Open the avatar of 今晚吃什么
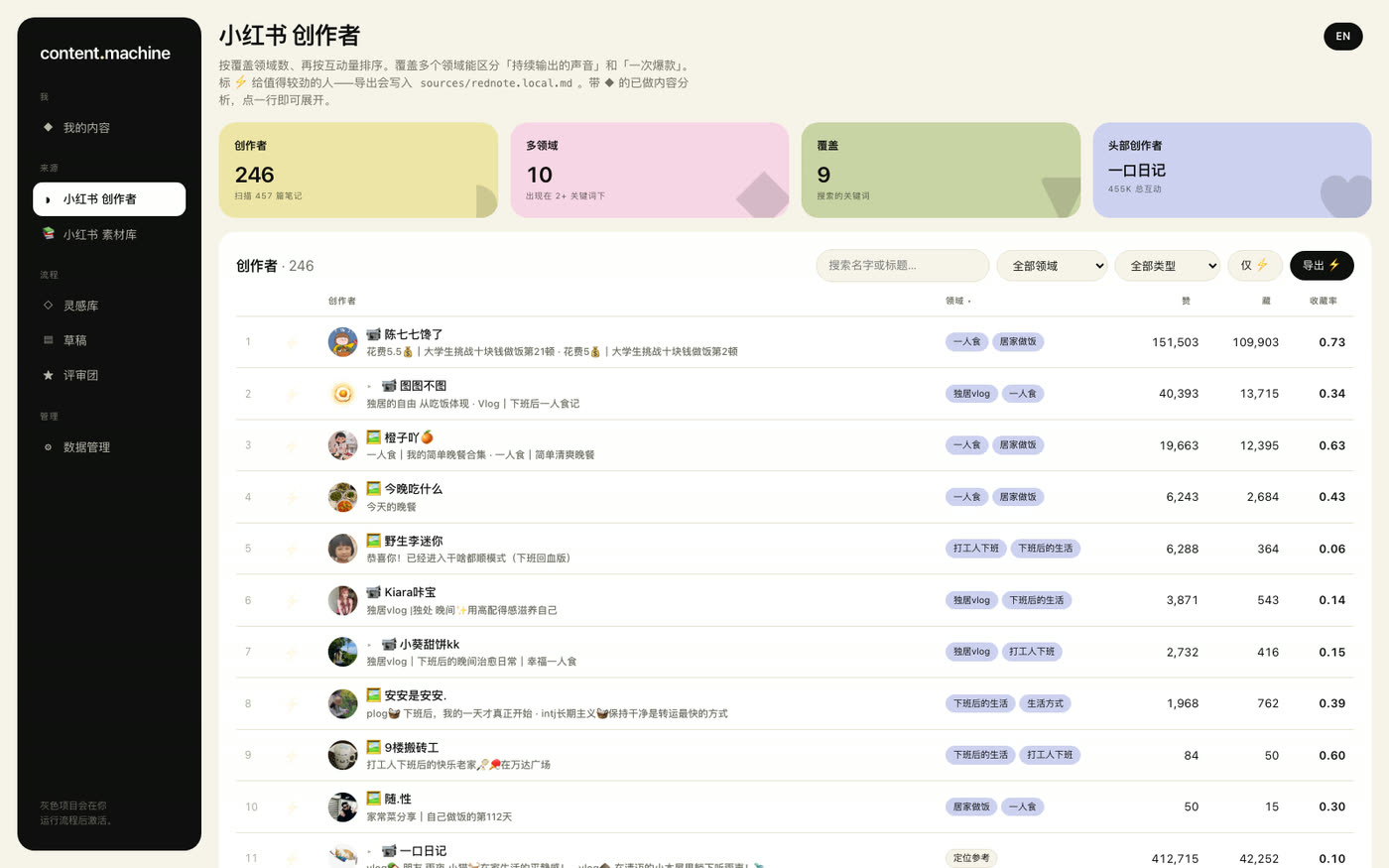This screenshot has width=1389, height=868. (x=343, y=497)
